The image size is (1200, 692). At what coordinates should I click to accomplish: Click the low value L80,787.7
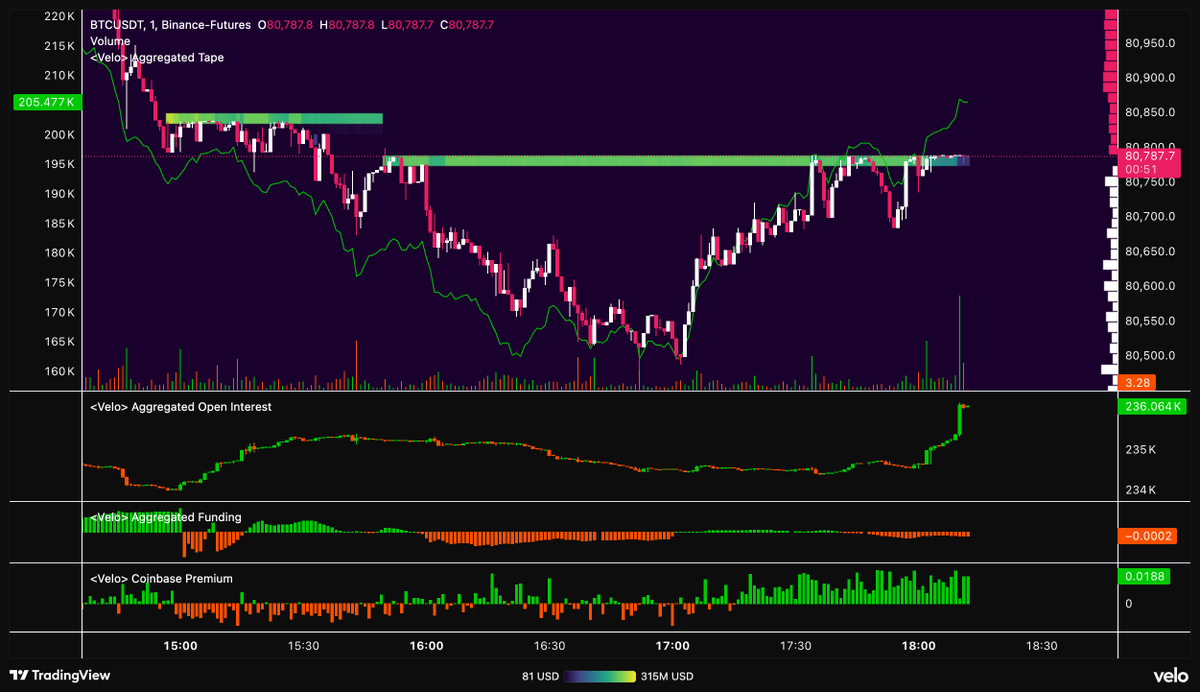pyautogui.click(x=407, y=24)
